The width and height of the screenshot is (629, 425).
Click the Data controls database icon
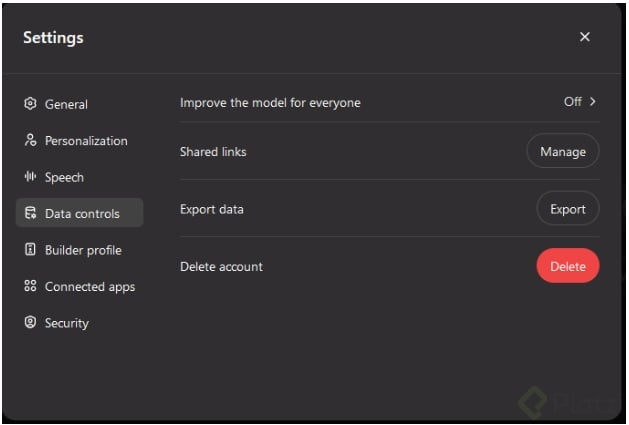coord(30,213)
